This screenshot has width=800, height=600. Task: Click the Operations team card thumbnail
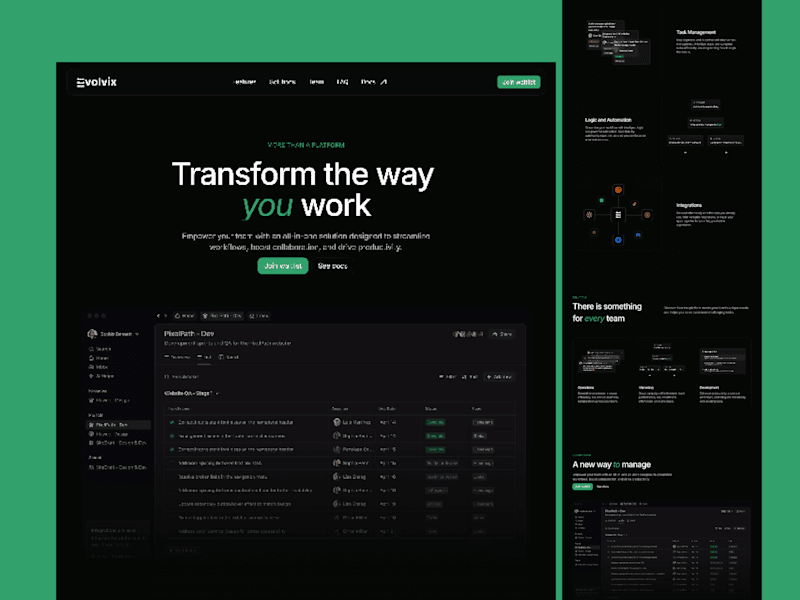click(x=602, y=361)
